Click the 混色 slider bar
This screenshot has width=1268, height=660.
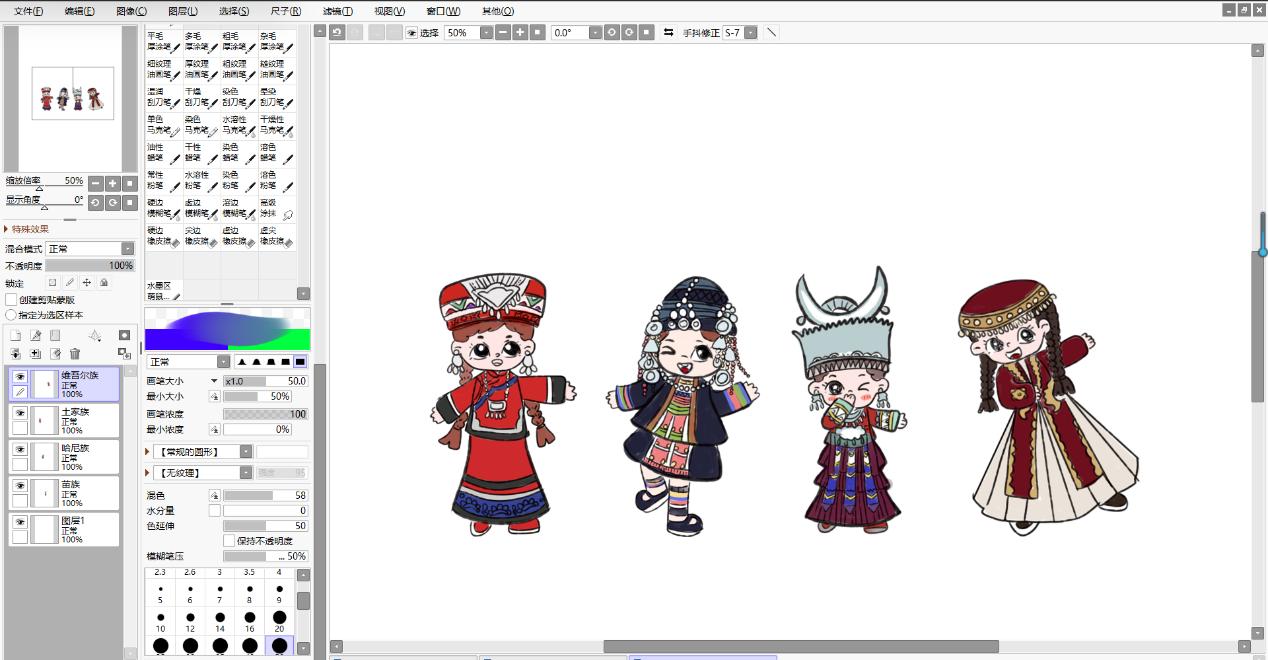tap(264, 495)
